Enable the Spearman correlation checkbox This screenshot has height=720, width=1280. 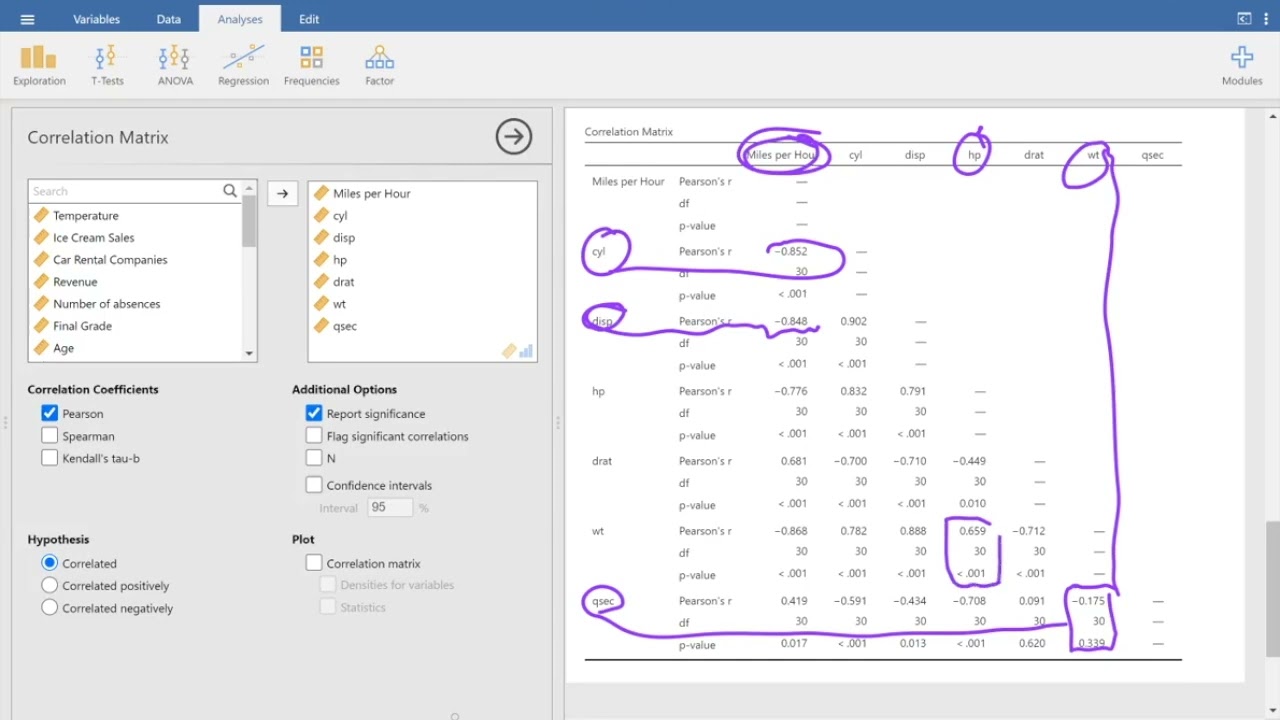point(49,435)
